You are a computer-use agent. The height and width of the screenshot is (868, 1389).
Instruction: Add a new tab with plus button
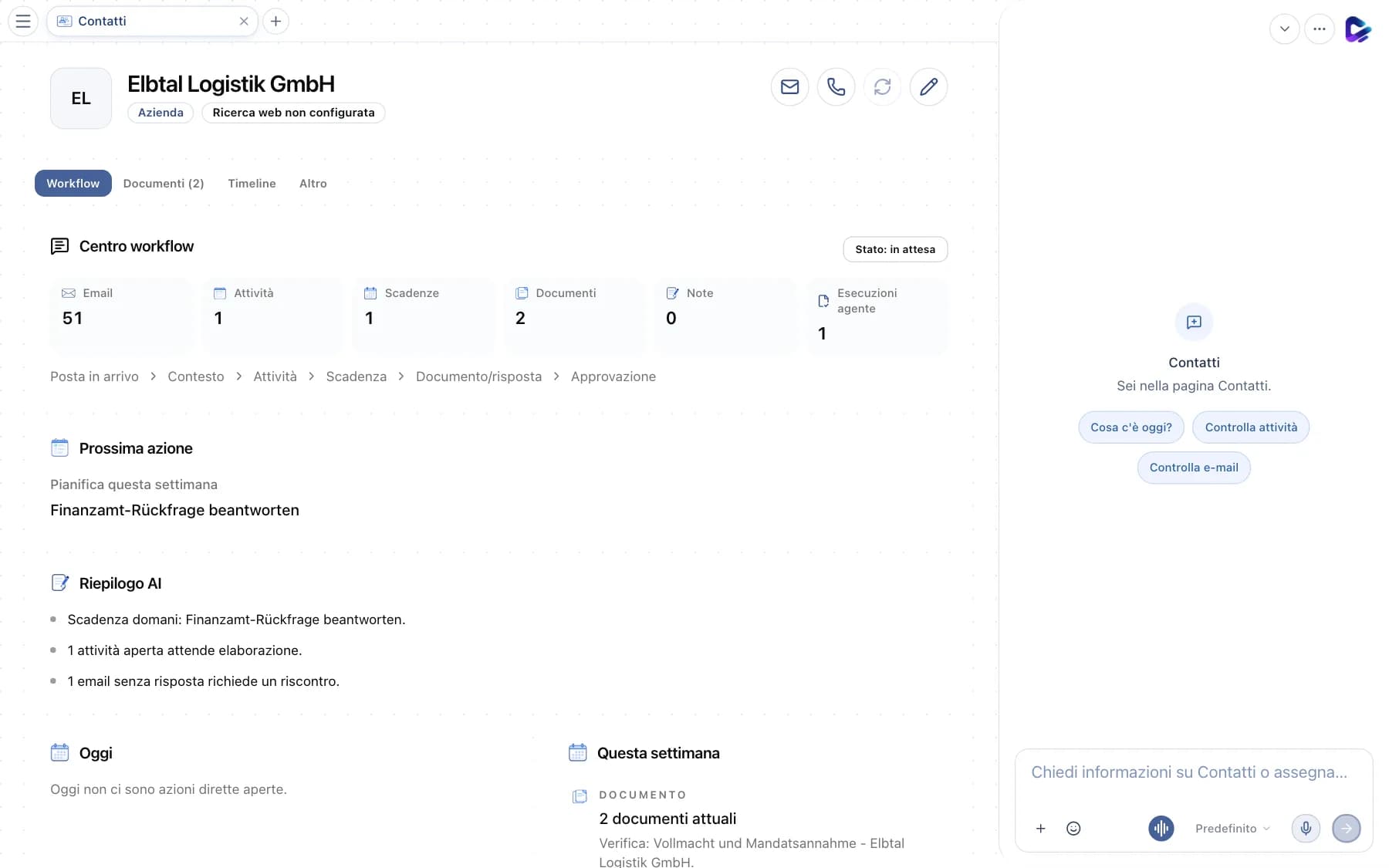[275, 21]
